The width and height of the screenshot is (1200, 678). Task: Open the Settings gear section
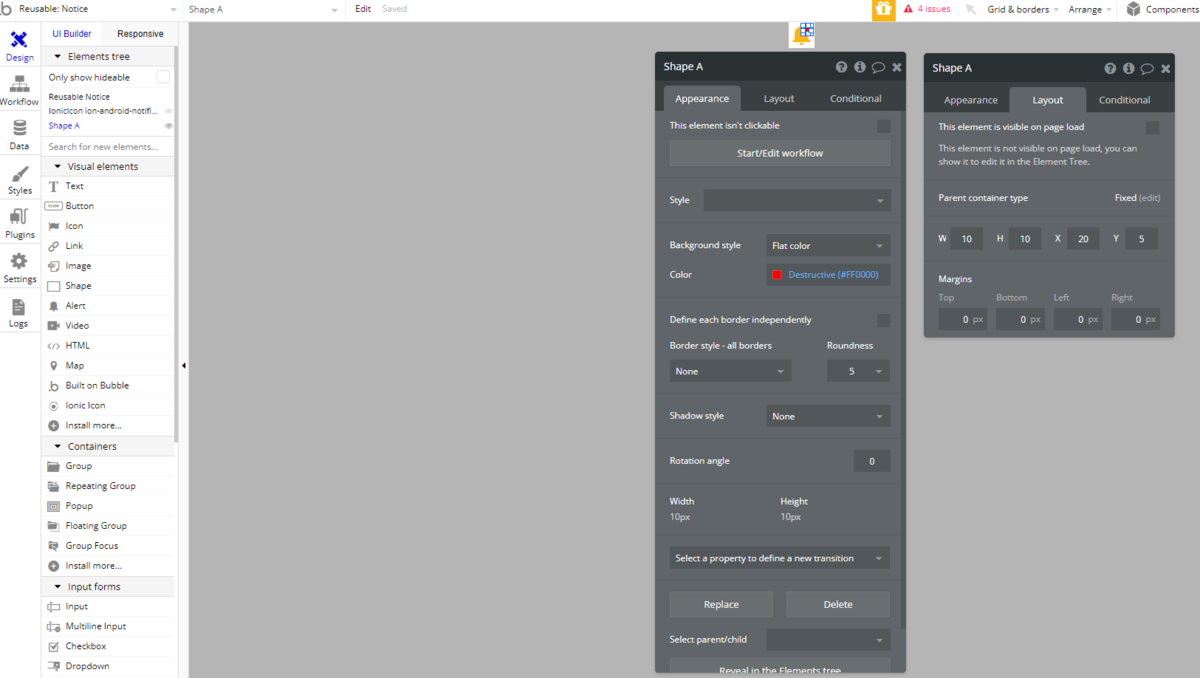coord(19,268)
